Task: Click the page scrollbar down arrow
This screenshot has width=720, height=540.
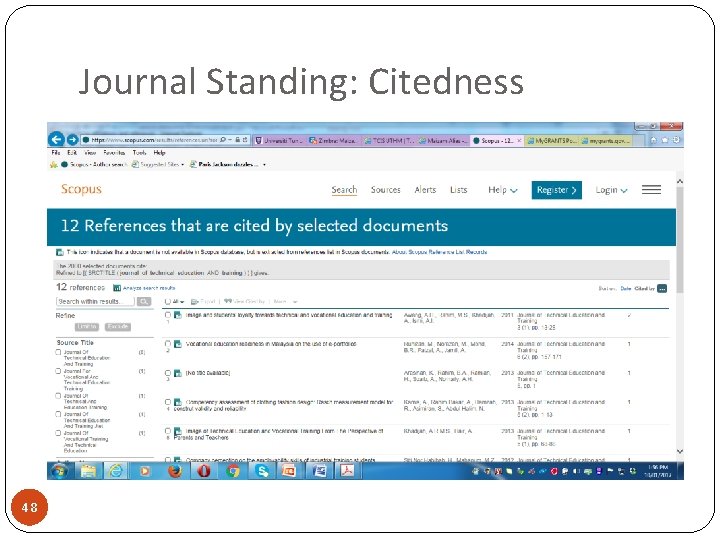Action: point(680,451)
